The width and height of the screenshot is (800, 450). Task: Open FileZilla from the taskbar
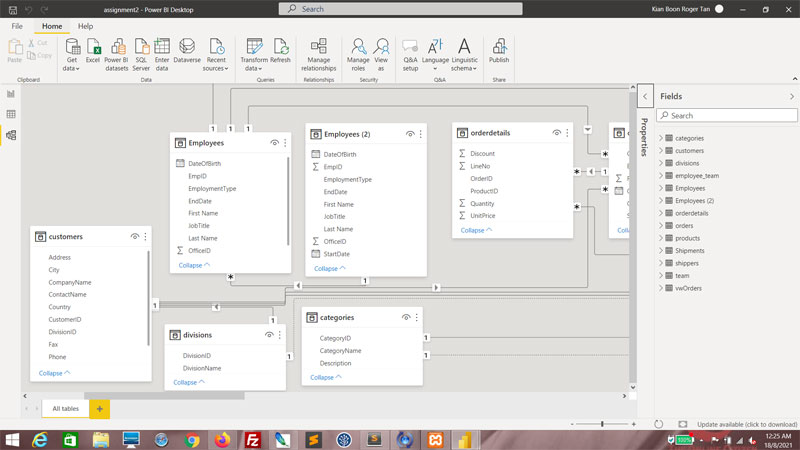click(253, 440)
